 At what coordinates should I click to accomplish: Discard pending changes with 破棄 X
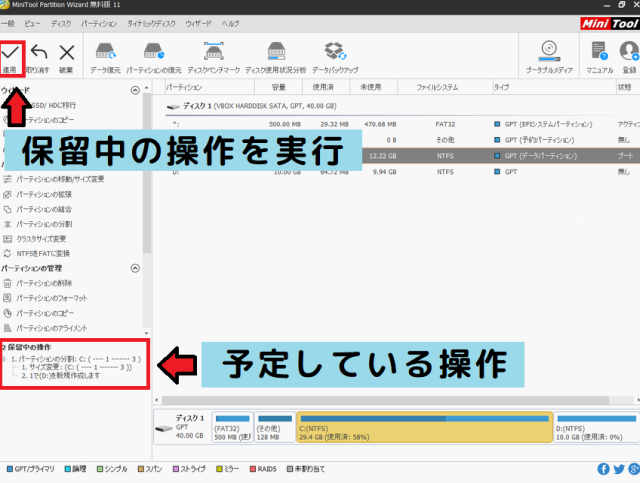click(x=66, y=58)
